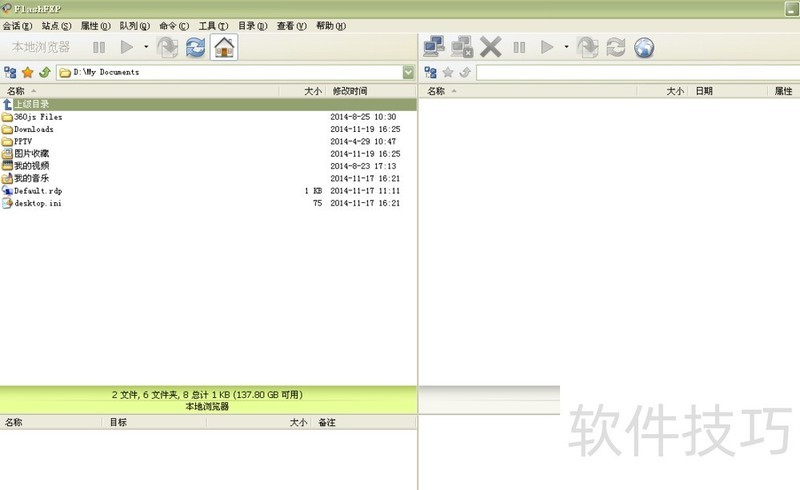
Task: Switch to local browser via house icon
Action: (224, 47)
